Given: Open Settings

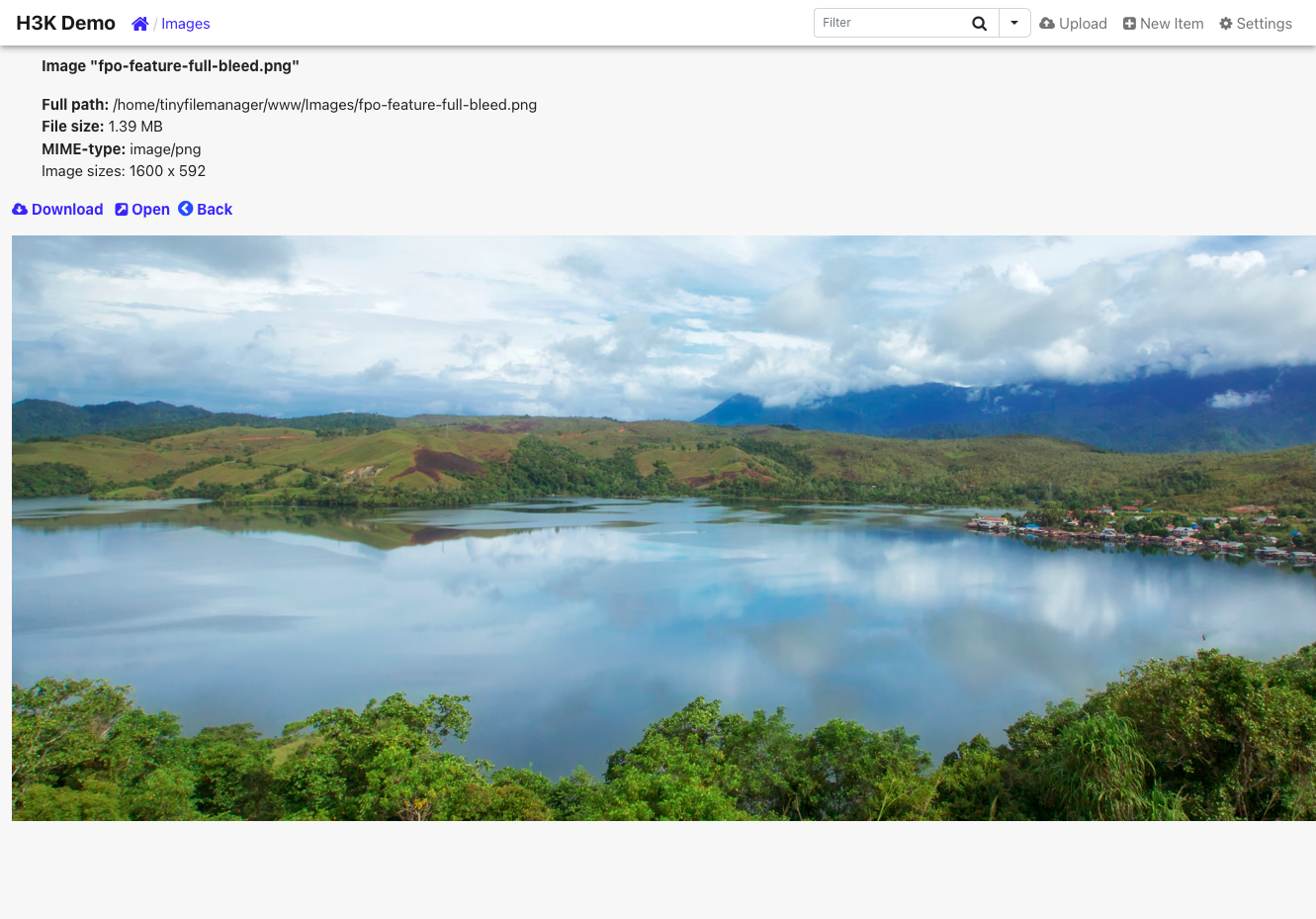Looking at the screenshot, I should tap(1256, 24).
